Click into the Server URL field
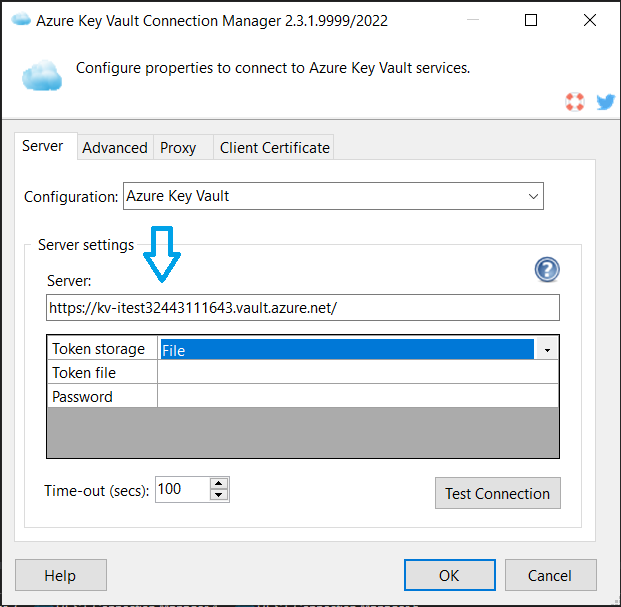 coord(302,308)
